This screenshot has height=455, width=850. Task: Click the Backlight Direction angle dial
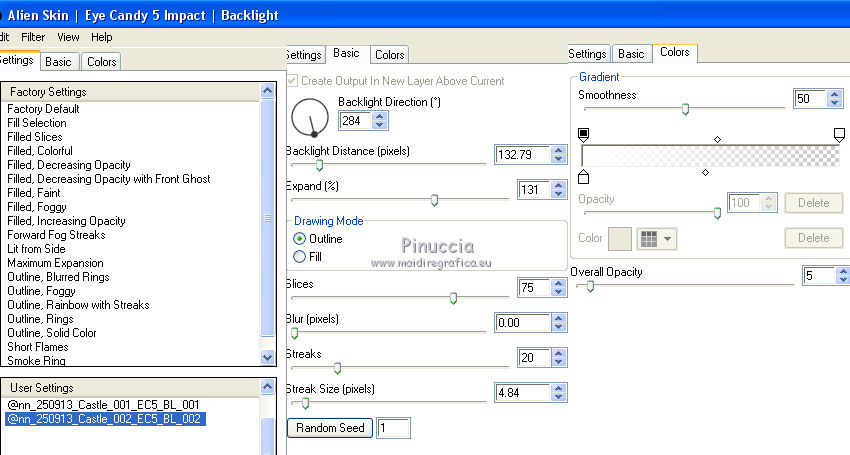(x=310, y=117)
